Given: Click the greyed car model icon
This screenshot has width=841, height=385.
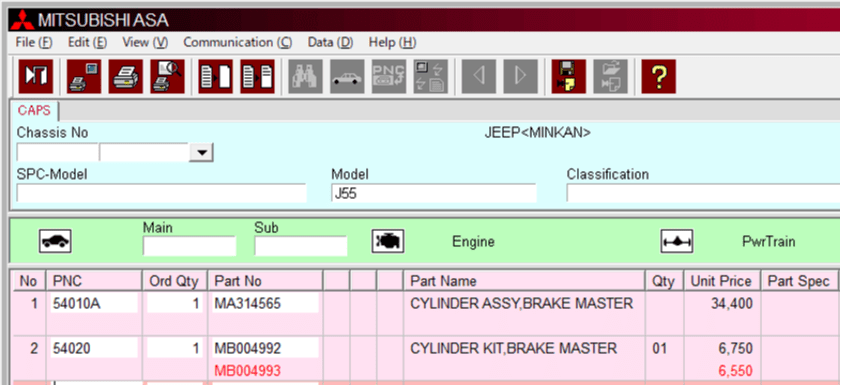Looking at the screenshot, I should click(x=347, y=76).
